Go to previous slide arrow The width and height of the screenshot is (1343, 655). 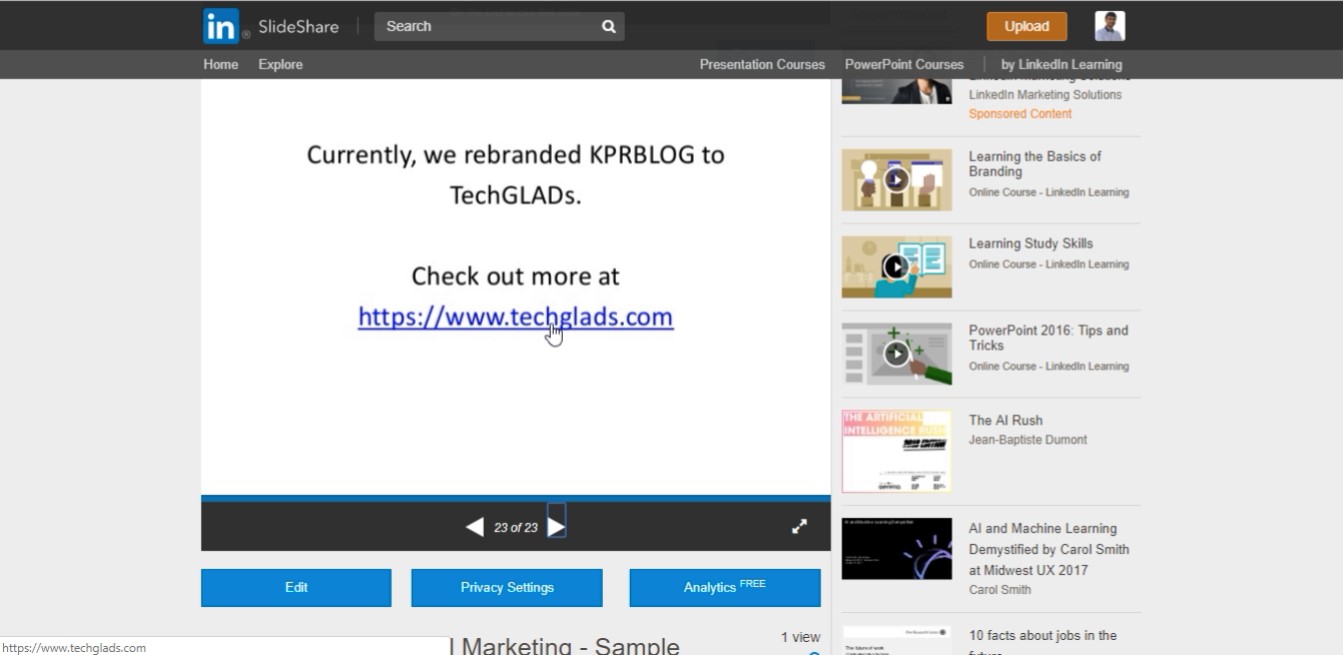[x=475, y=527]
